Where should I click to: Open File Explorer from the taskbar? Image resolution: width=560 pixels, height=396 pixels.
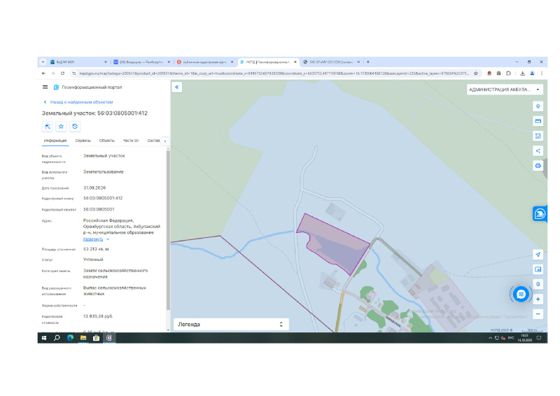[x=83, y=338]
